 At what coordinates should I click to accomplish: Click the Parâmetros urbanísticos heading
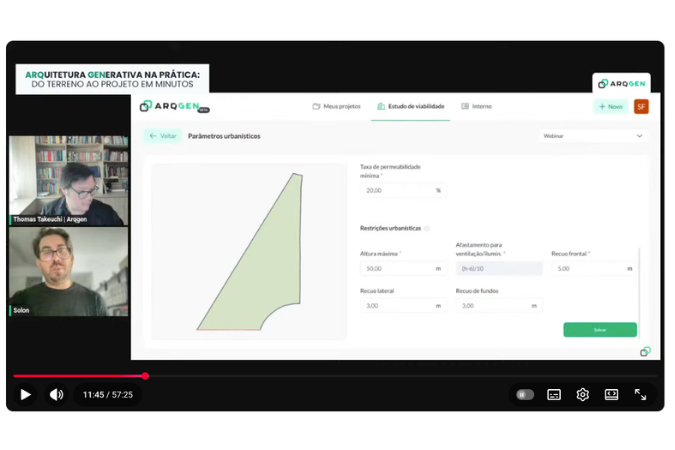pyautogui.click(x=224, y=136)
